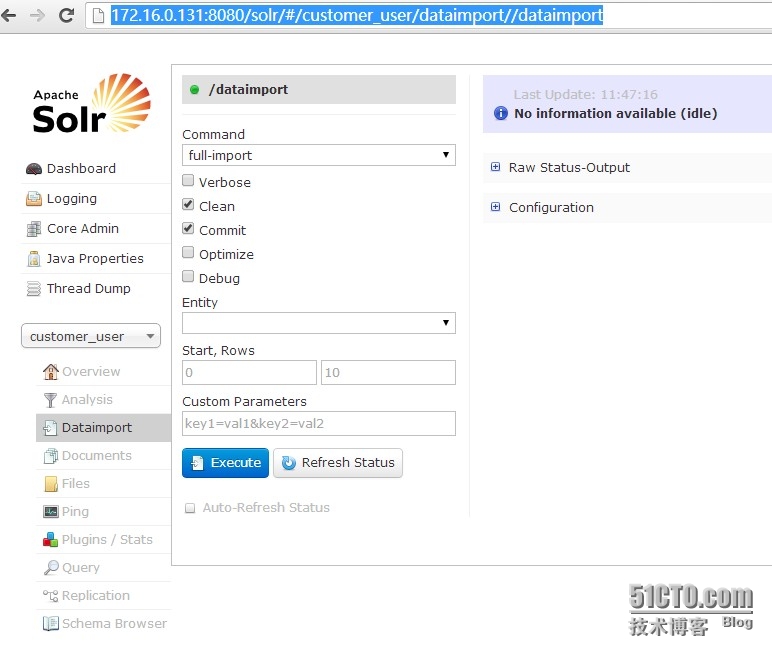Click the browser back arrow

click(8, 15)
